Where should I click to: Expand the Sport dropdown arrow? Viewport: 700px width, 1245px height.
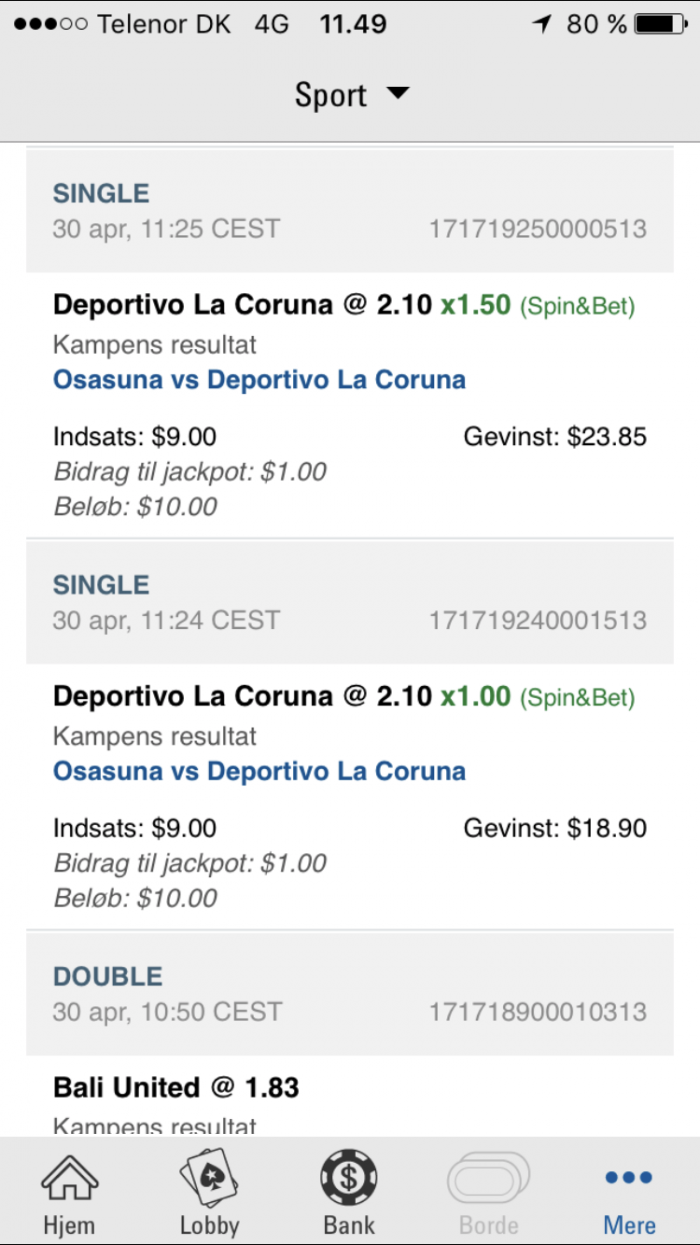point(398,94)
